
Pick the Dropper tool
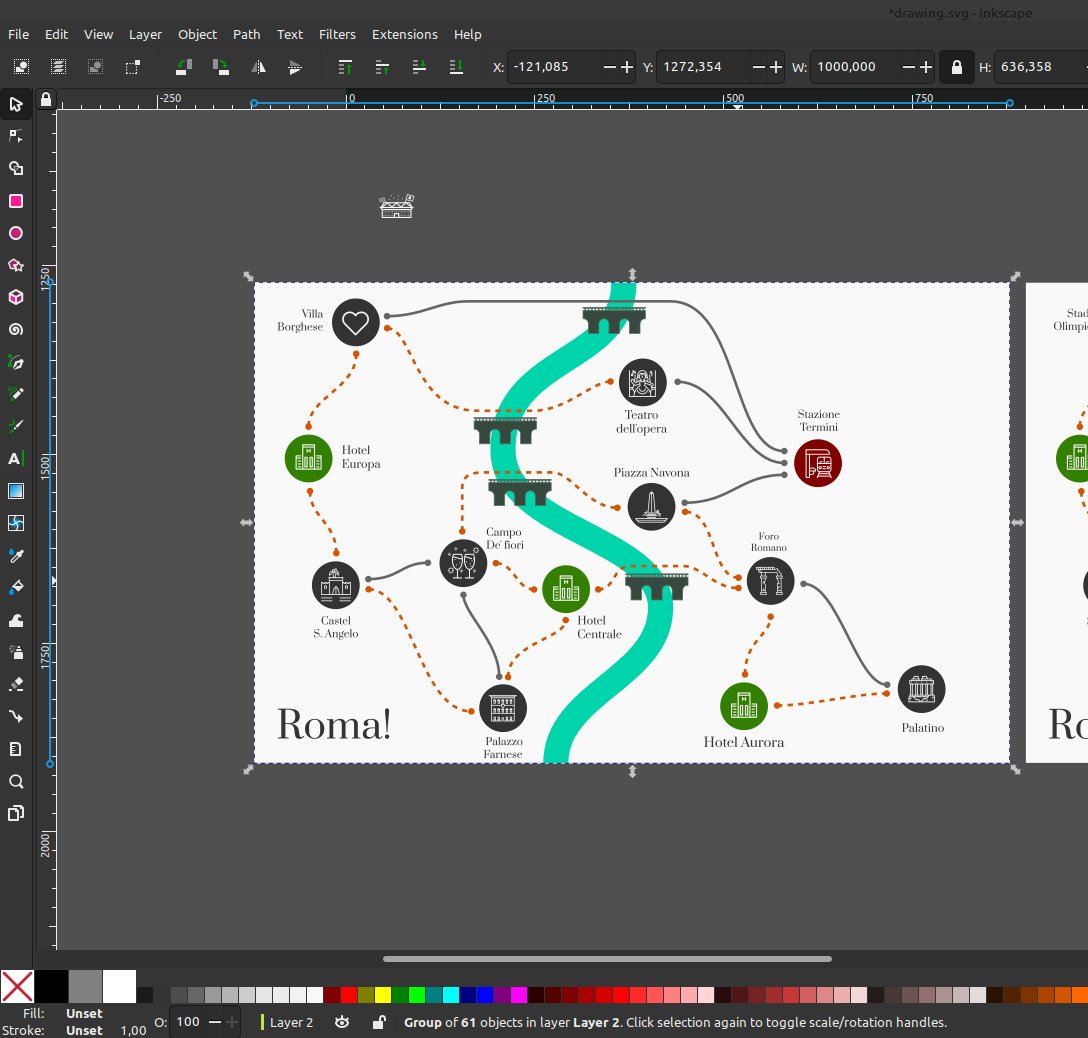tap(16, 556)
